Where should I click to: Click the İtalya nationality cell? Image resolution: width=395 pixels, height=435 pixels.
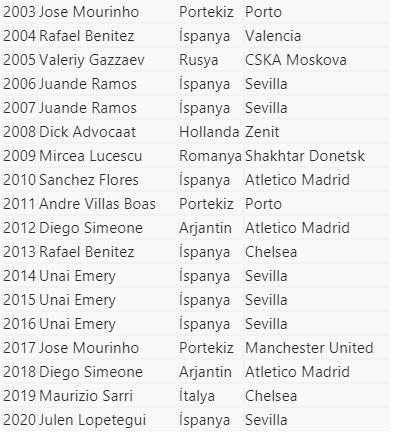[197, 396]
